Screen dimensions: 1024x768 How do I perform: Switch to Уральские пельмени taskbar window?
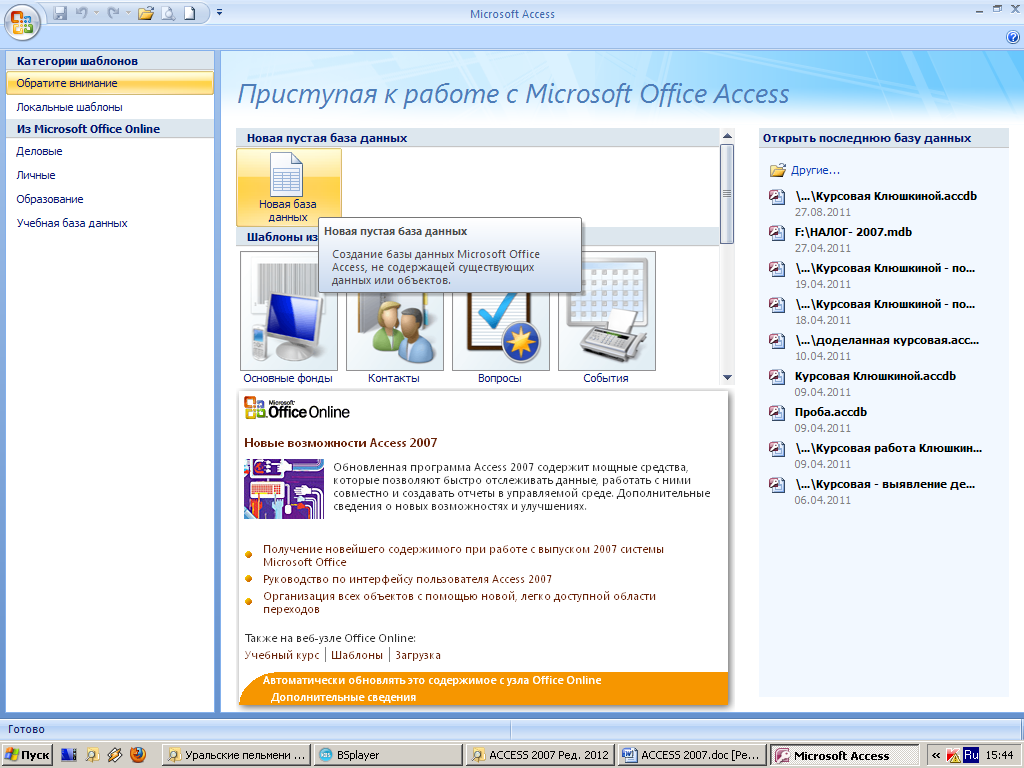click(x=236, y=755)
